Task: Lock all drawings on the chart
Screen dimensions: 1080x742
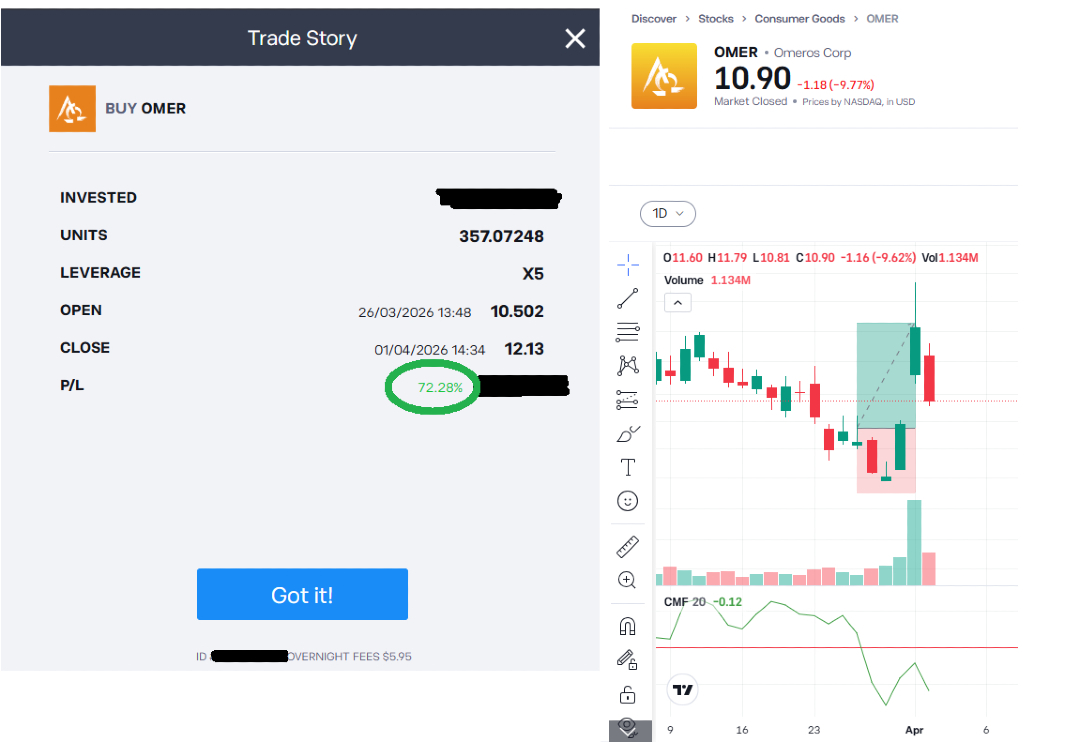Action: click(x=628, y=693)
